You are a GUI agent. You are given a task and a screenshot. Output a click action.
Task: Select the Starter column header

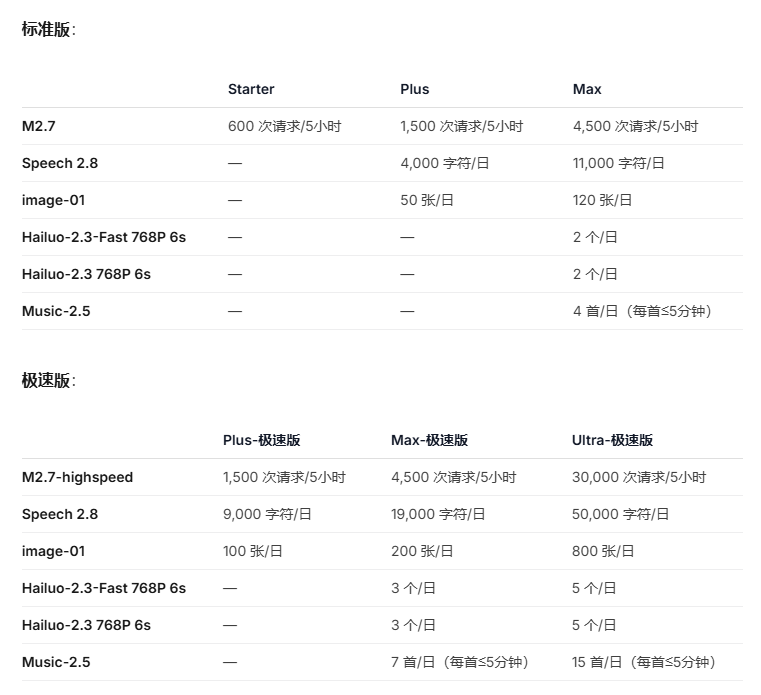(251, 90)
